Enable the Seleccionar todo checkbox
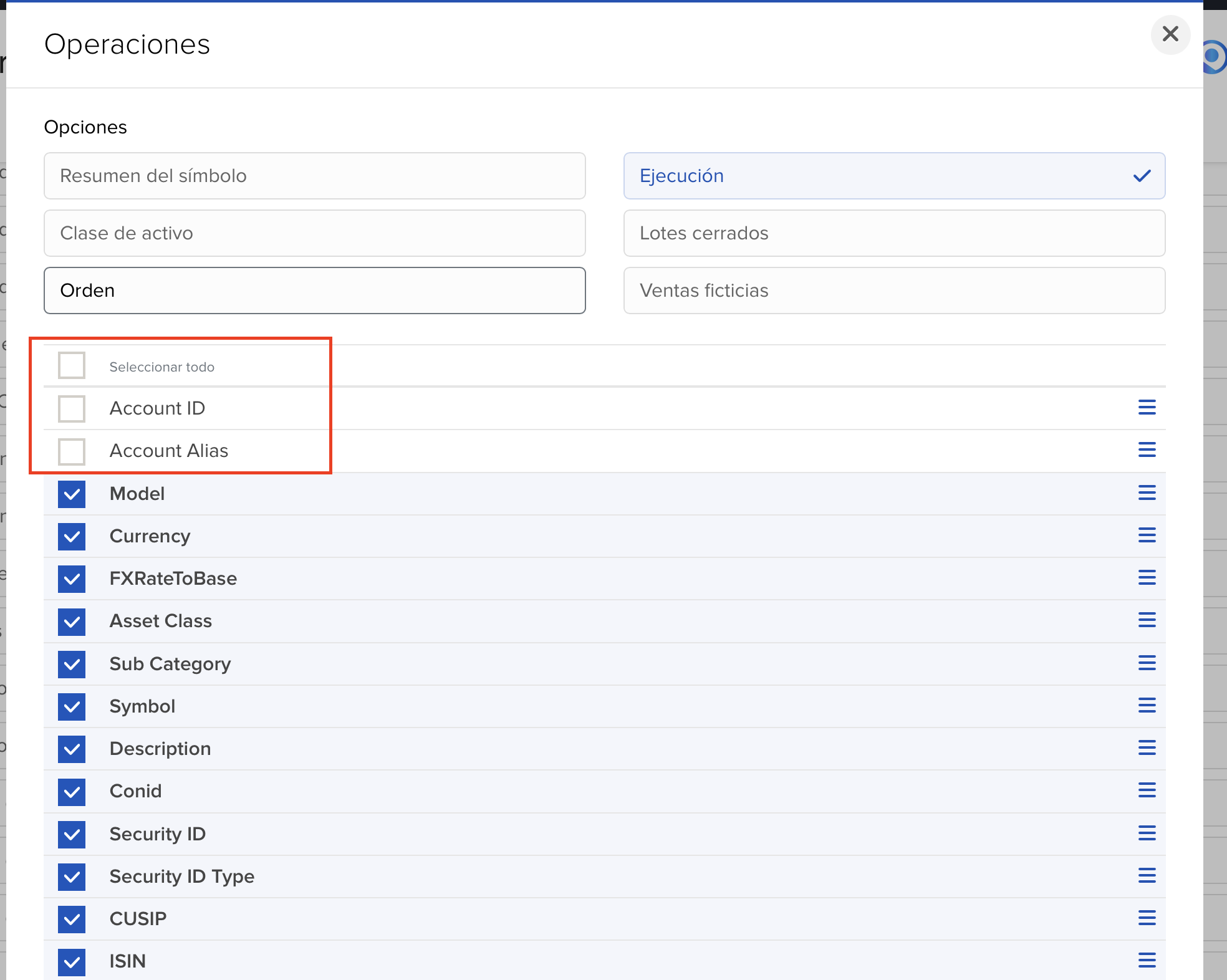Viewport: 1227px width, 980px height. click(x=72, y=365)
